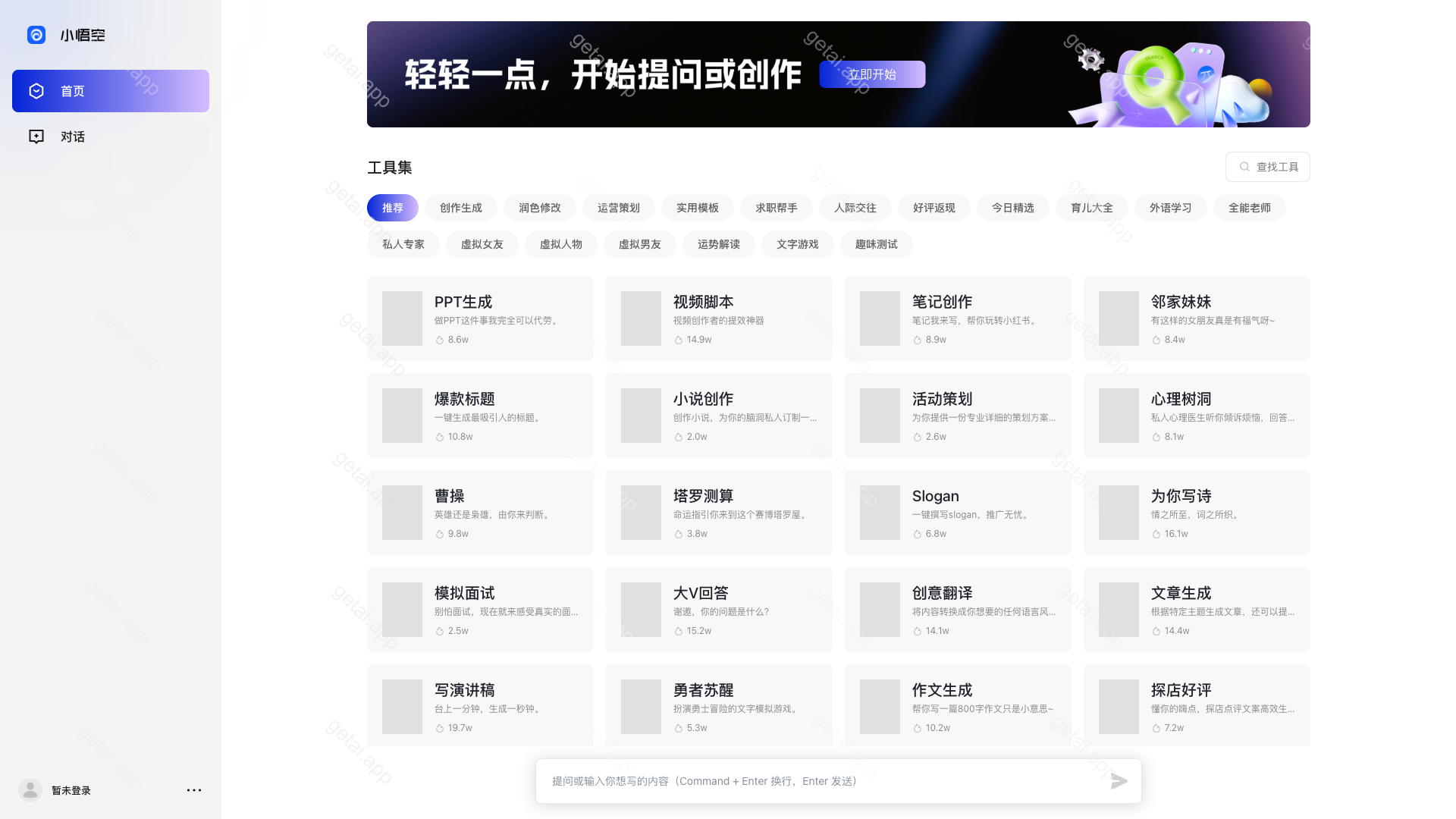The image size is (1456, 819).
Task: Click the 模拟面试 tool title
Action: coord(465,593)
